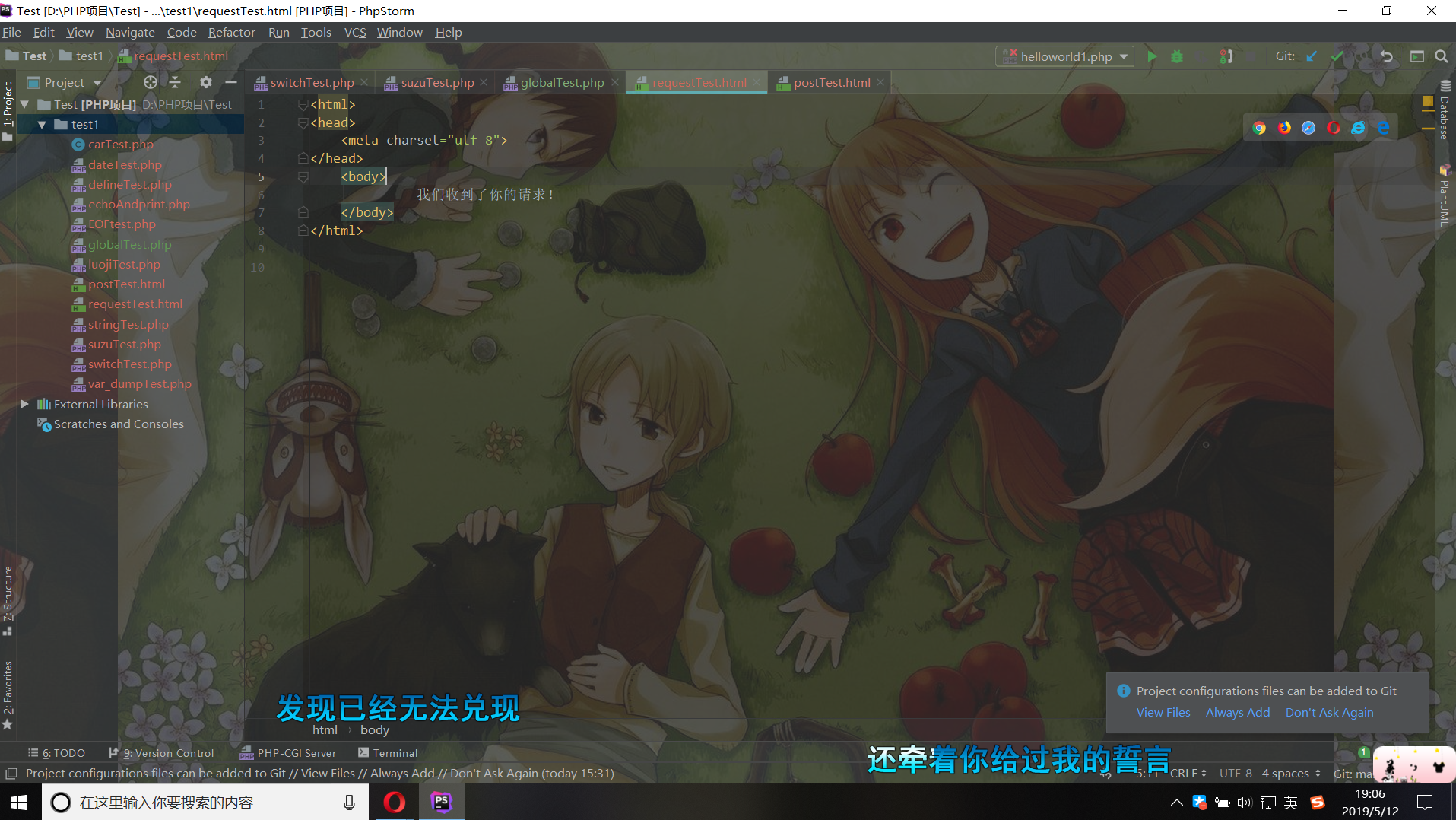
Task: Change the 4 spaces indent setting
Action: tap(1291, 773)
